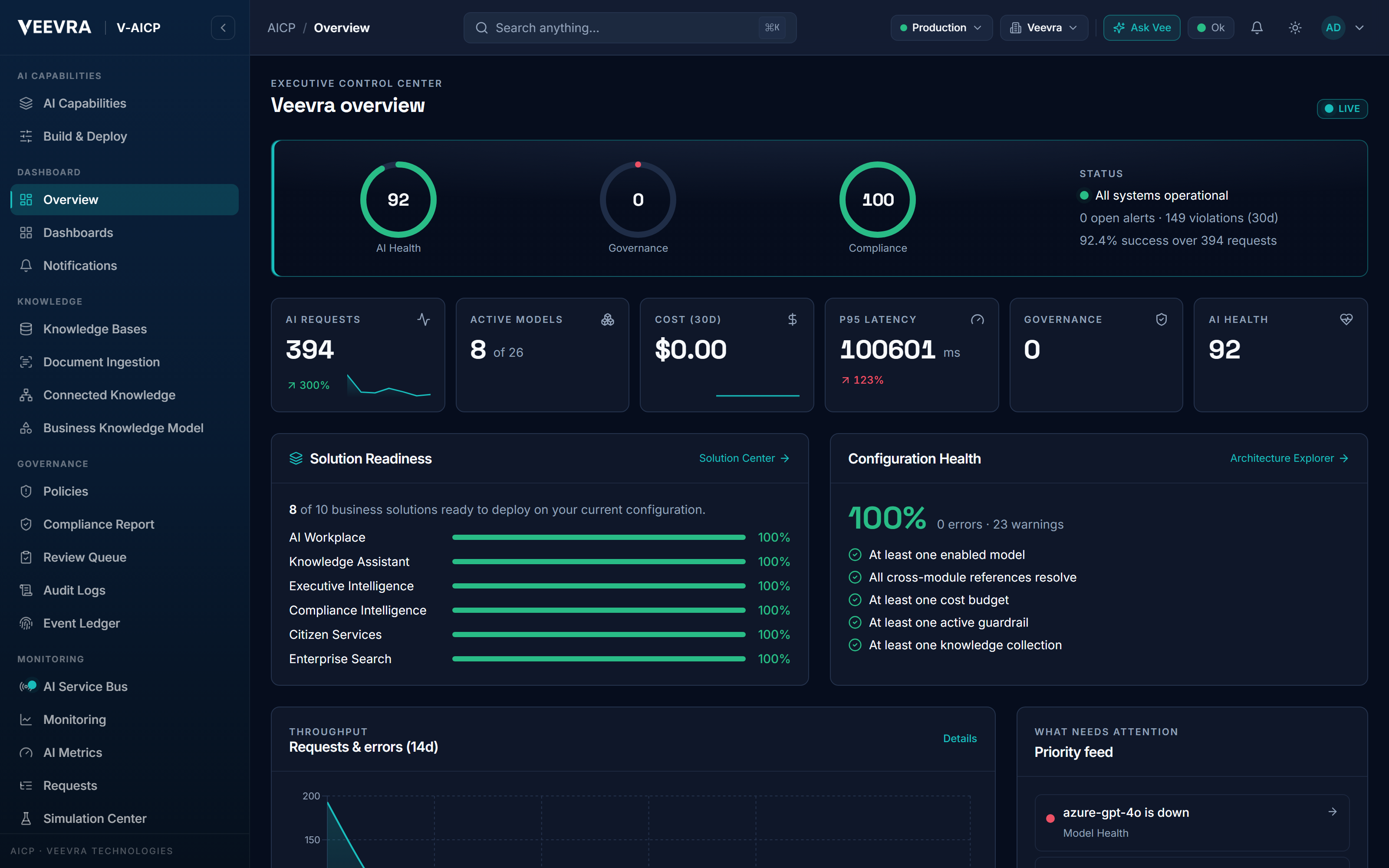
Task: Click the Document Ingestion icon
Action: coord(26,362)
